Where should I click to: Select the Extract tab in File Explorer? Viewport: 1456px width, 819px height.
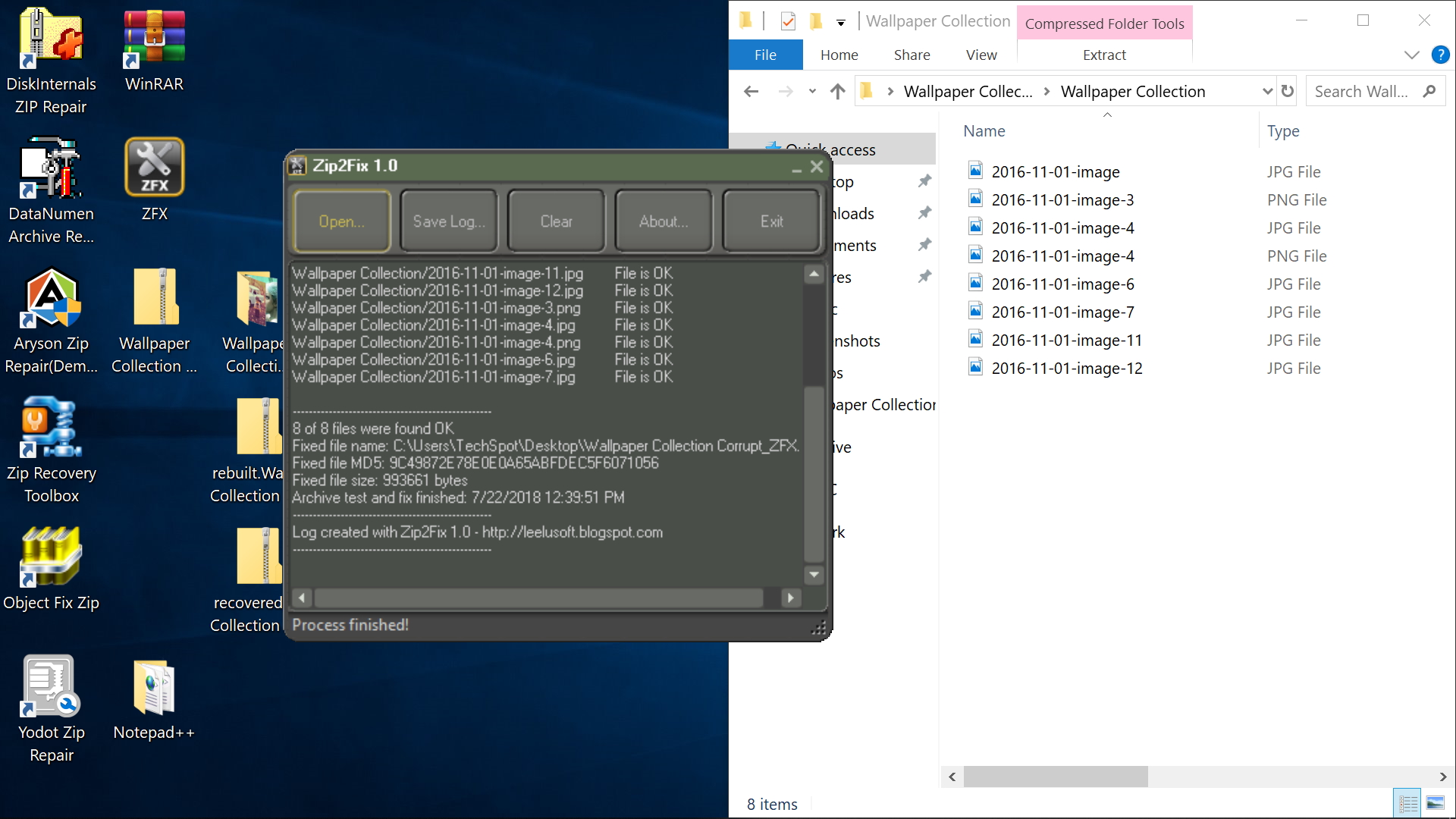(1104, 55)
